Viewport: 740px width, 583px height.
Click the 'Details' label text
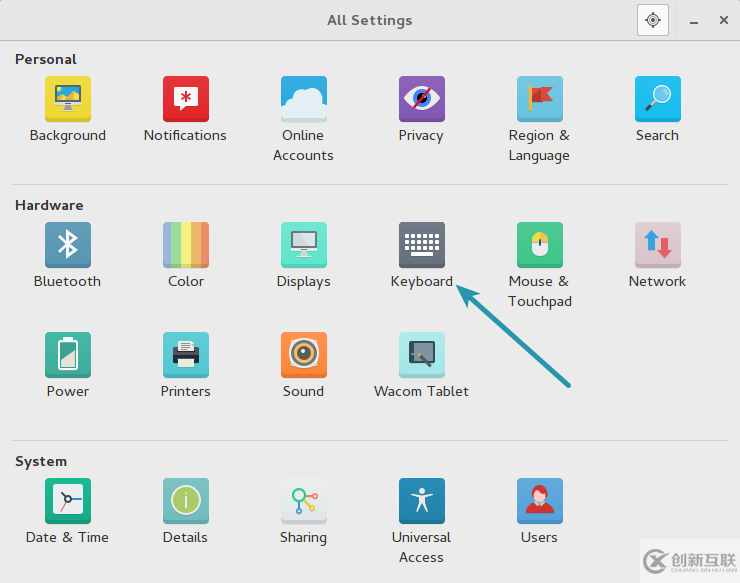[185, 537]
